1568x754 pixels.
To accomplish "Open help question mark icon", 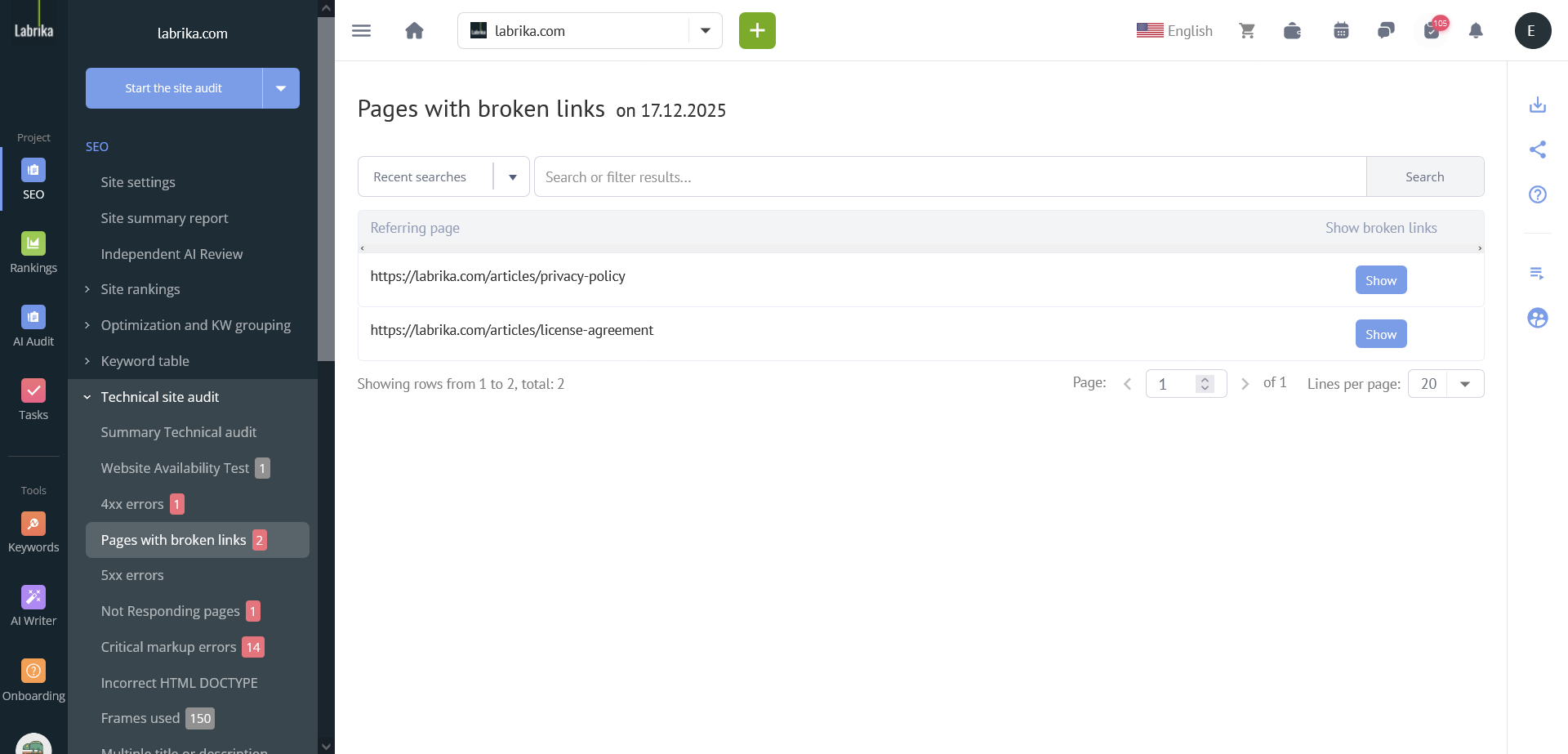I will tap(1538, 194).
